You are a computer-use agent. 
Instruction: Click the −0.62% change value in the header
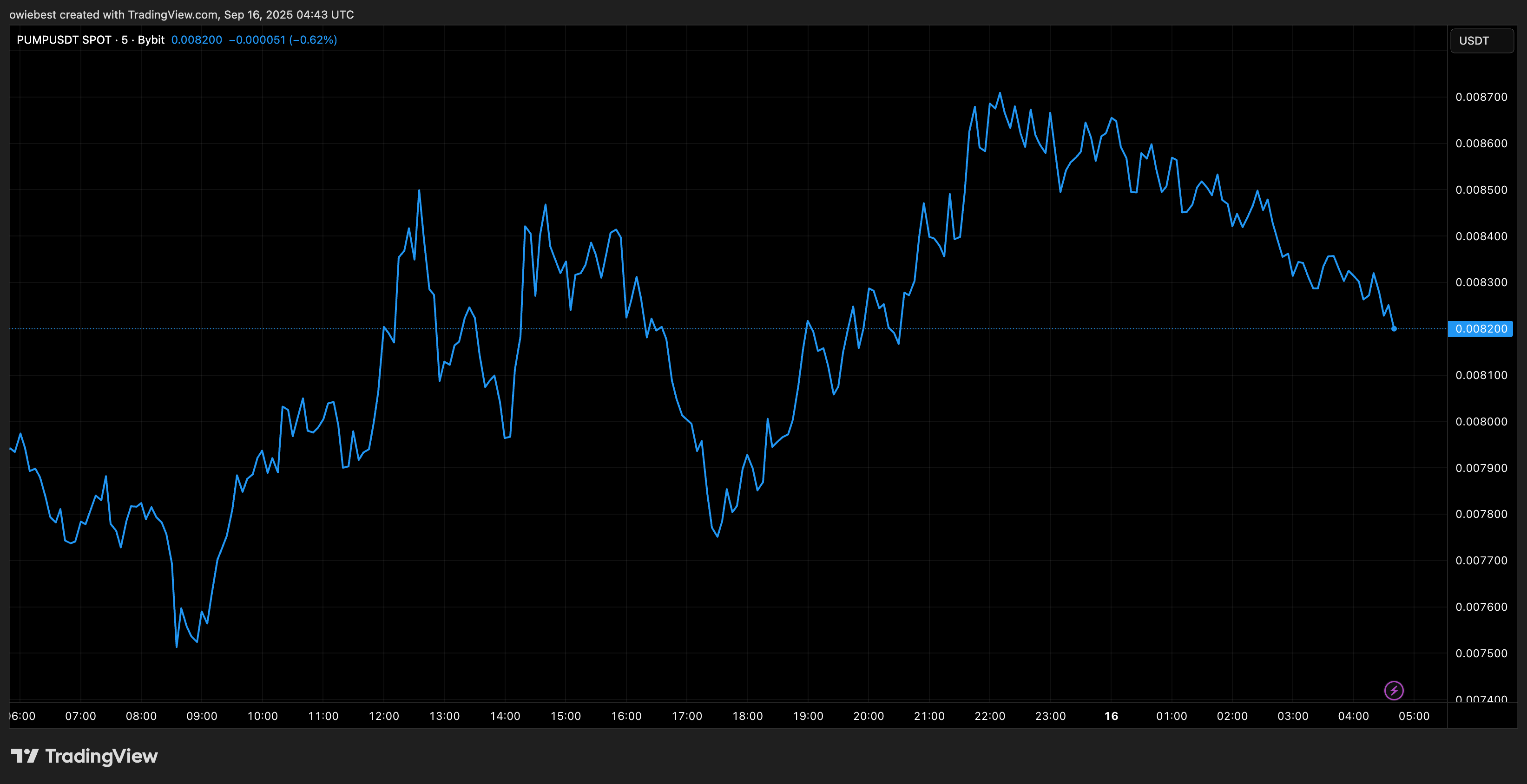pyautogui.click(x=314, y=39)
